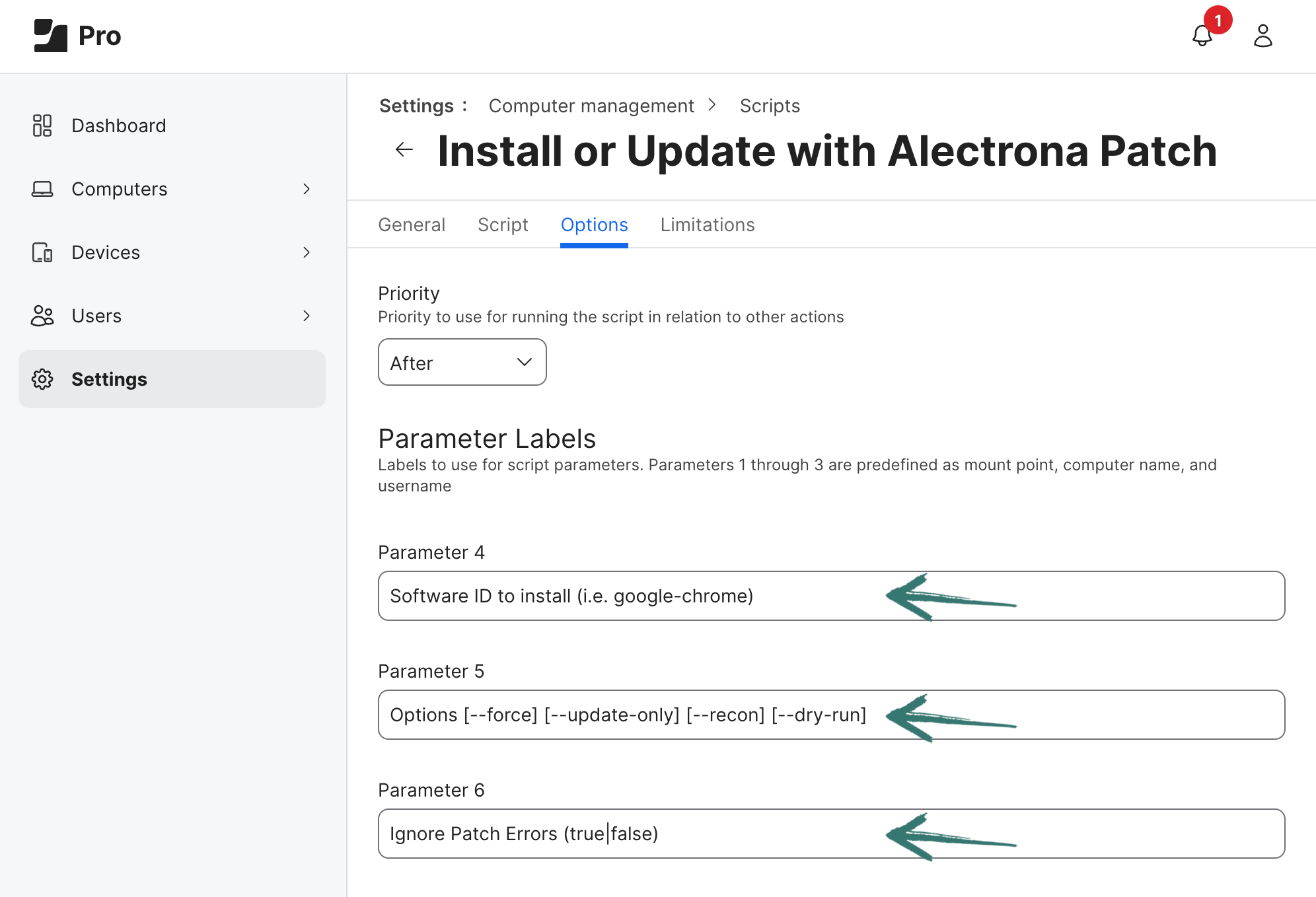Open the notifications bell
This screenshot has width=1316, height=897.
click(1202, 36)
